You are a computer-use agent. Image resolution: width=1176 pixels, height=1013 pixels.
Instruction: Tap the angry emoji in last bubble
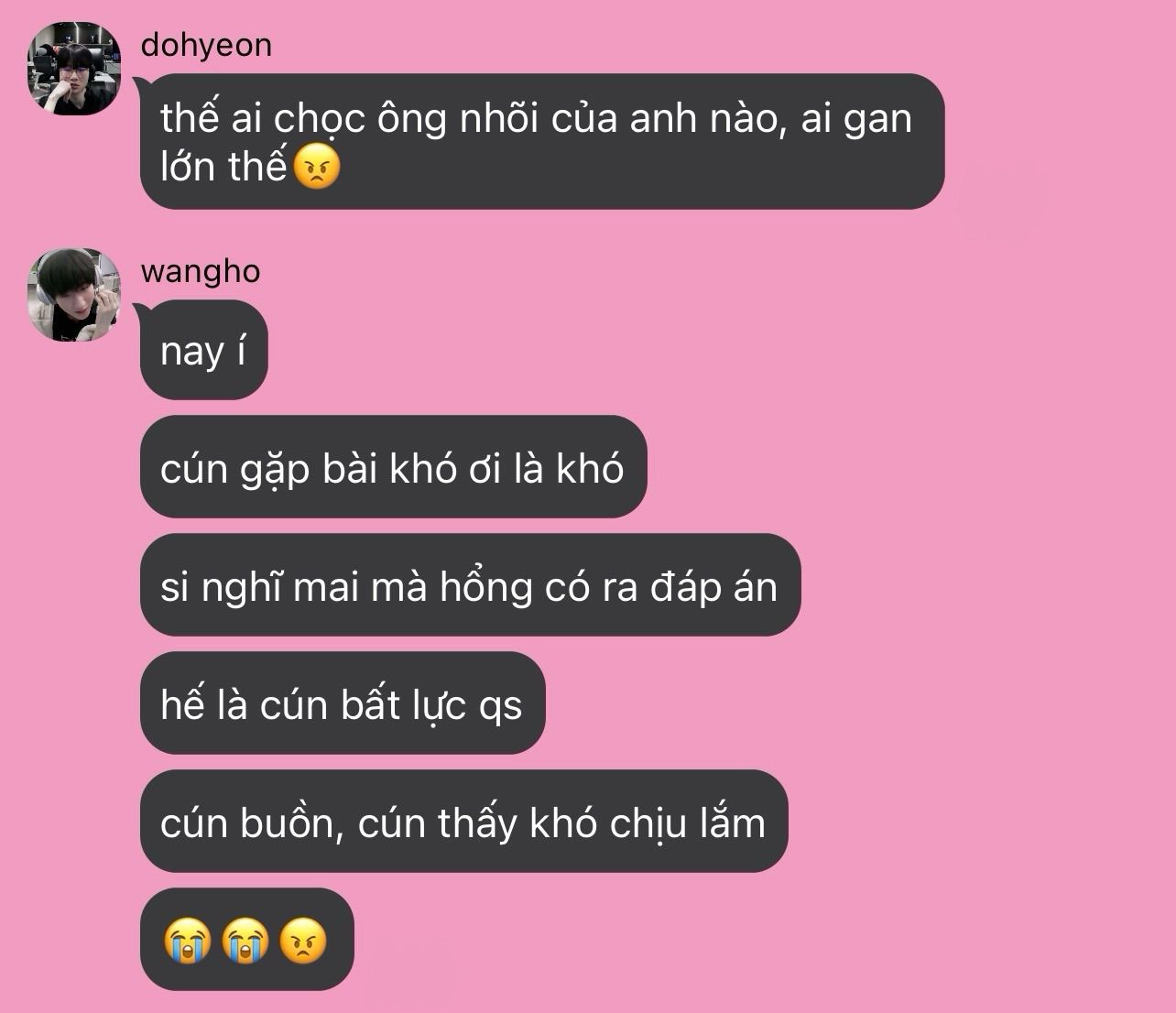coord(302,941)
